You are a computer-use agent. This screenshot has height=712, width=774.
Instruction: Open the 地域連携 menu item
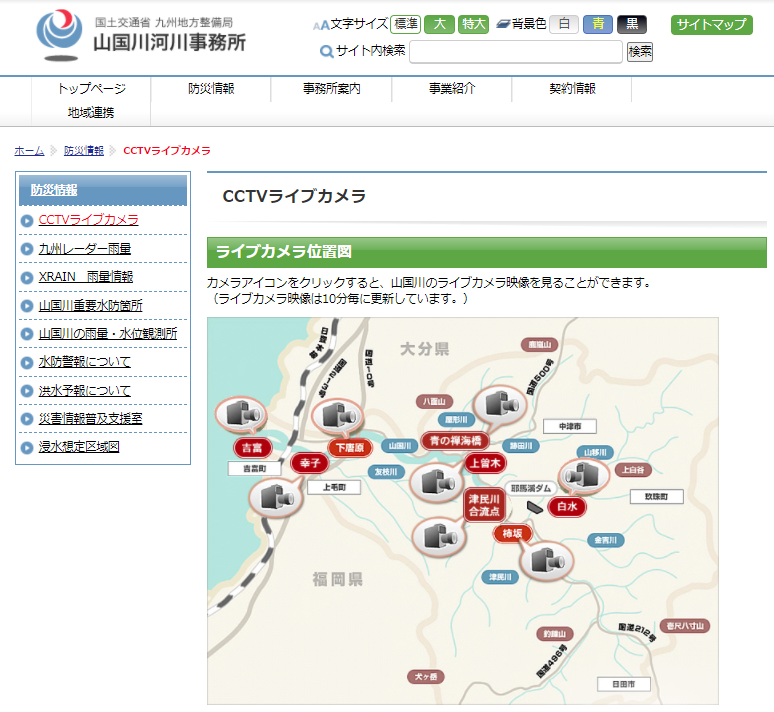91,113
